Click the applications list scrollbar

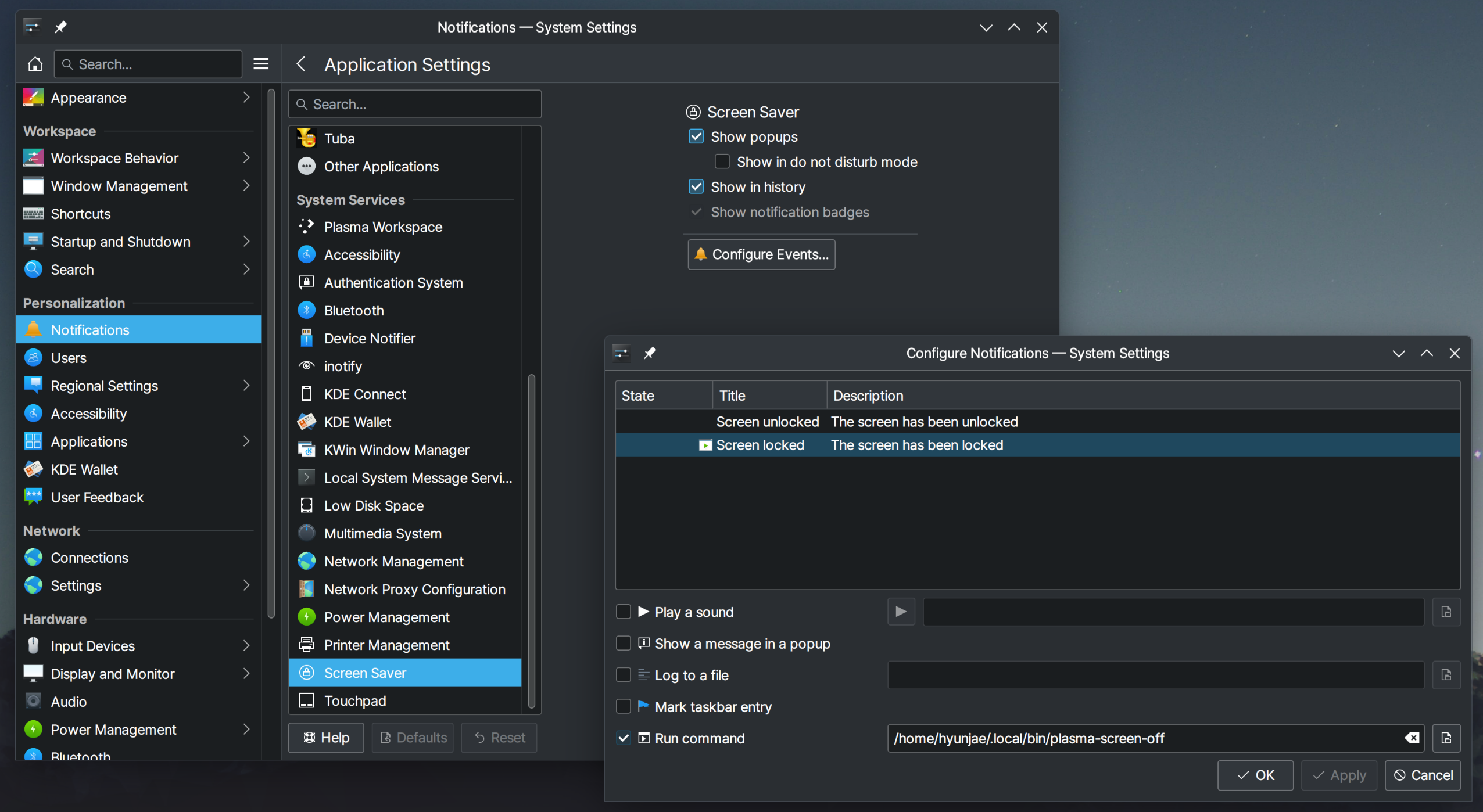[531, 541]
